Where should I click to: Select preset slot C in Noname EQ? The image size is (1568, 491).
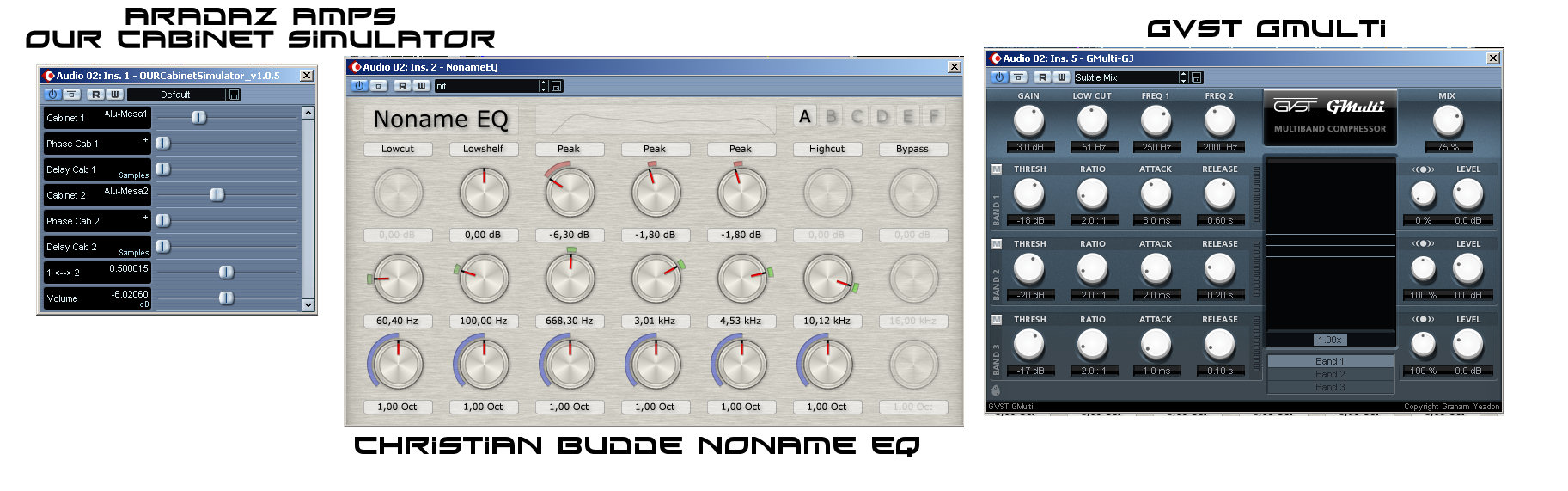857,116
